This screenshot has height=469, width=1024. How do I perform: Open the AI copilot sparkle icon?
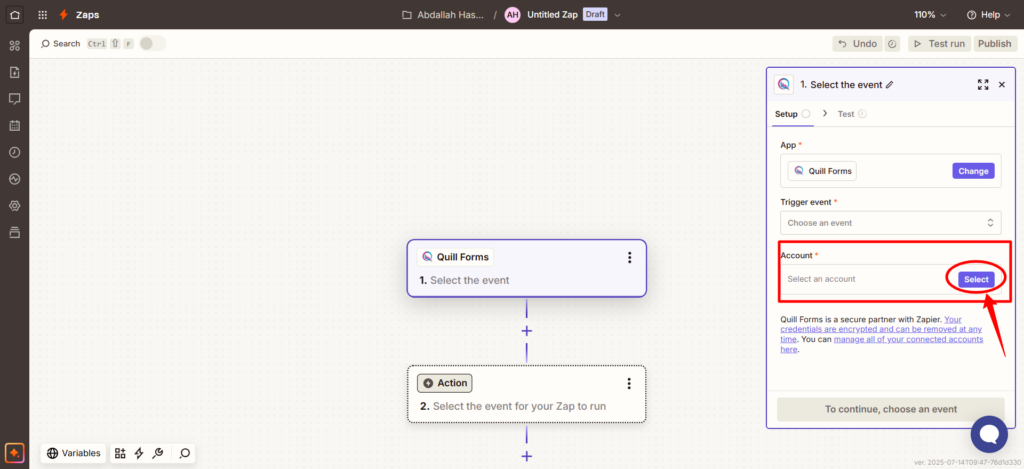click(14, 453)
